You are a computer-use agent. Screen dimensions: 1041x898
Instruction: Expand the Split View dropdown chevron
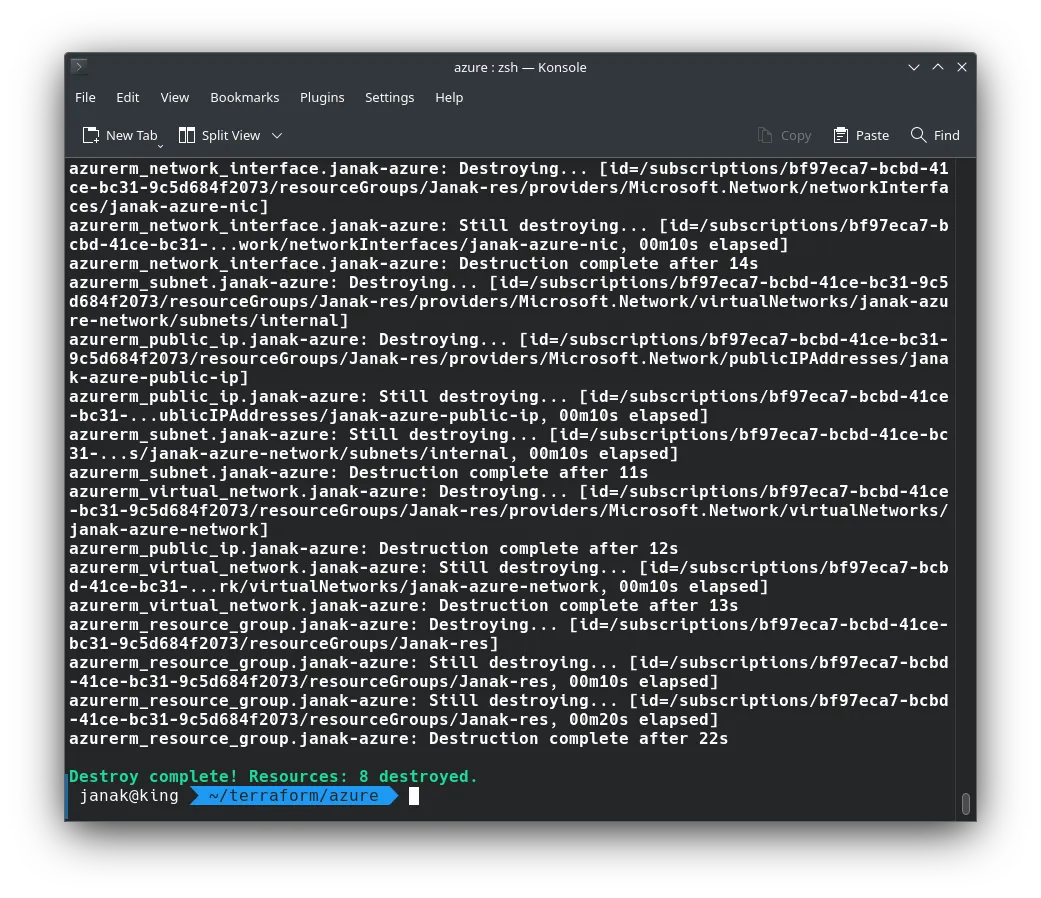(277, 135)
